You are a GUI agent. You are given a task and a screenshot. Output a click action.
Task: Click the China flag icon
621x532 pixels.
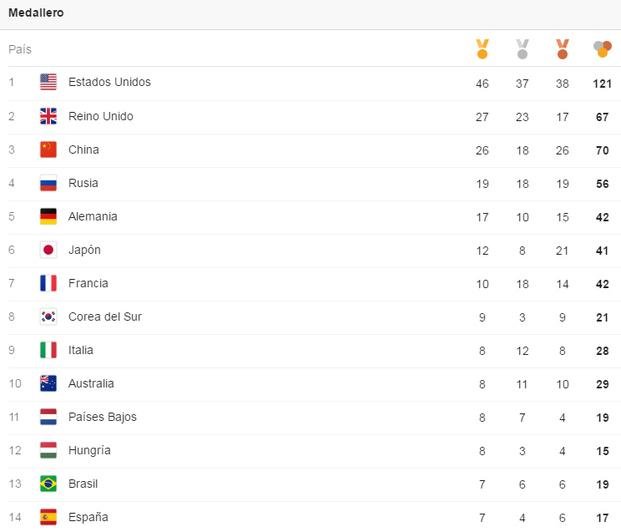[x=48, y=150]
